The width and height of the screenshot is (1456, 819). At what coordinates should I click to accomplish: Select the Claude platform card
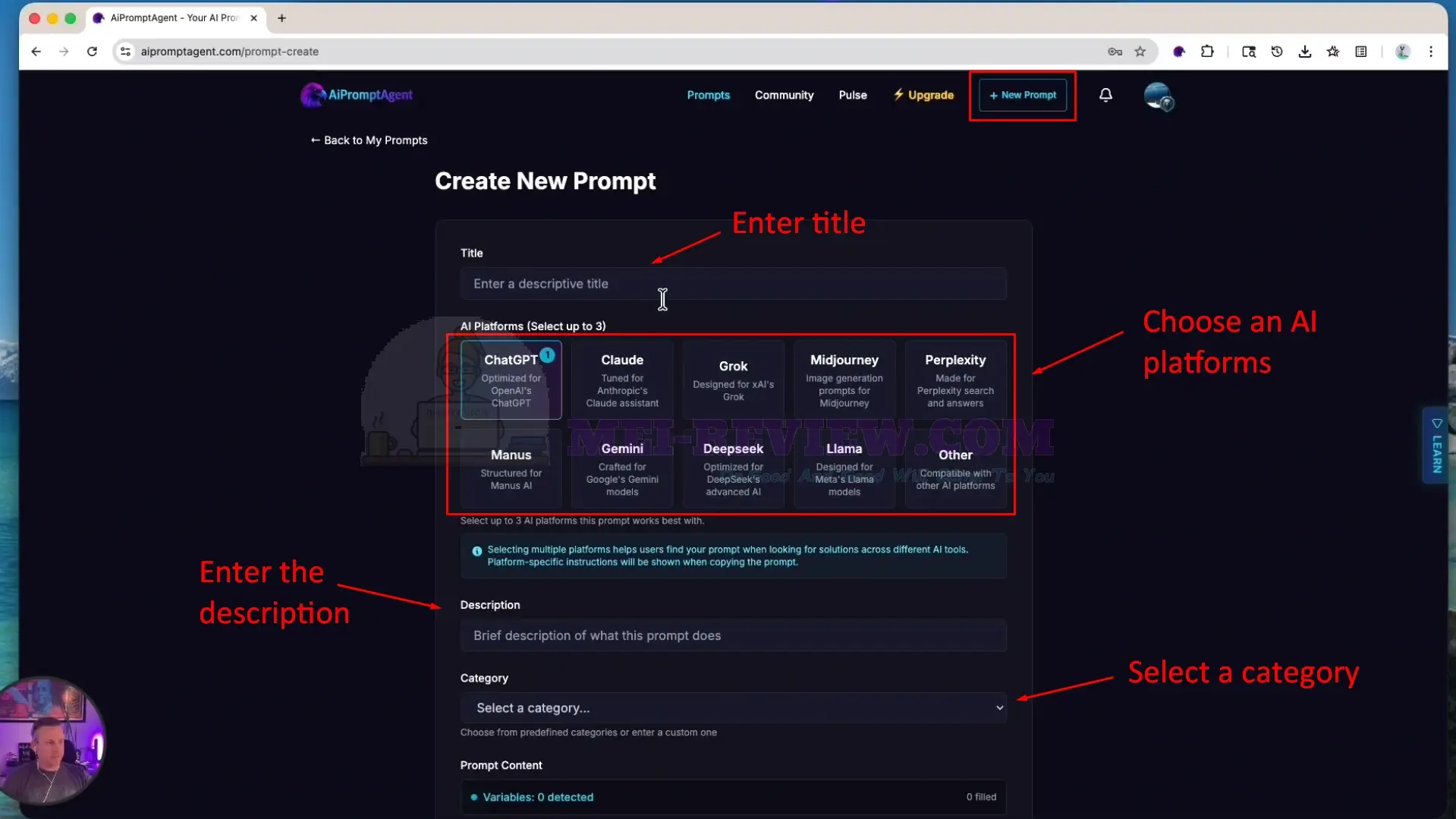pos(622,380)
